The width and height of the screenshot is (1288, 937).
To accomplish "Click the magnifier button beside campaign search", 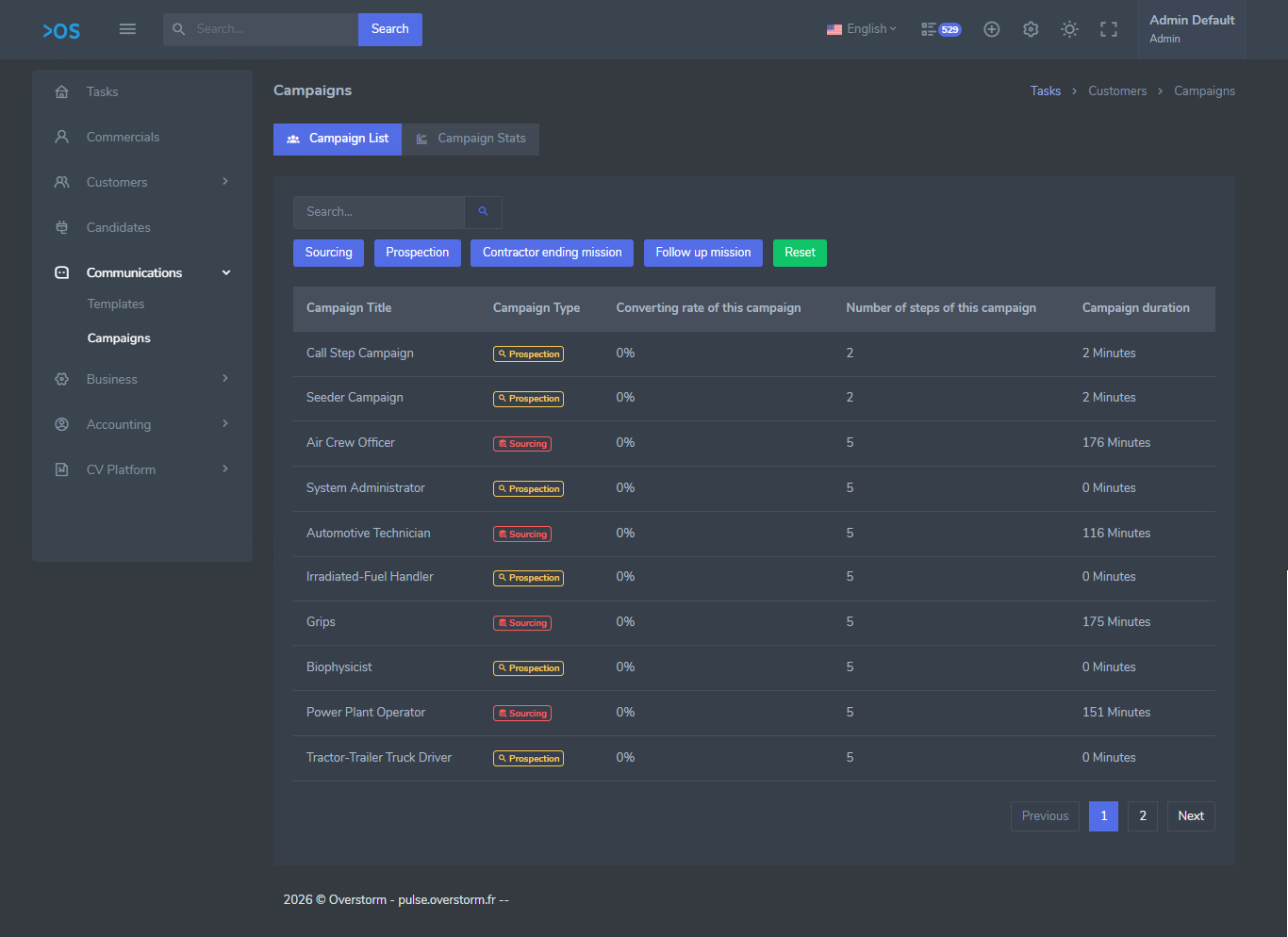I will [483, 212].
